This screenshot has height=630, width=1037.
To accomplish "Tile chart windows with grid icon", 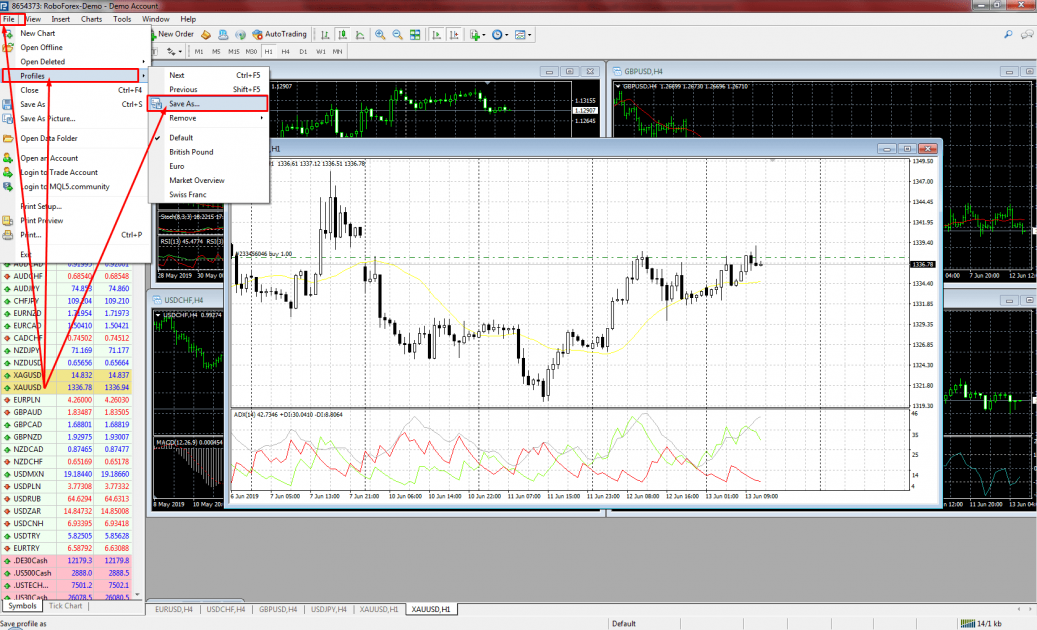I will (x=415, y=34).
